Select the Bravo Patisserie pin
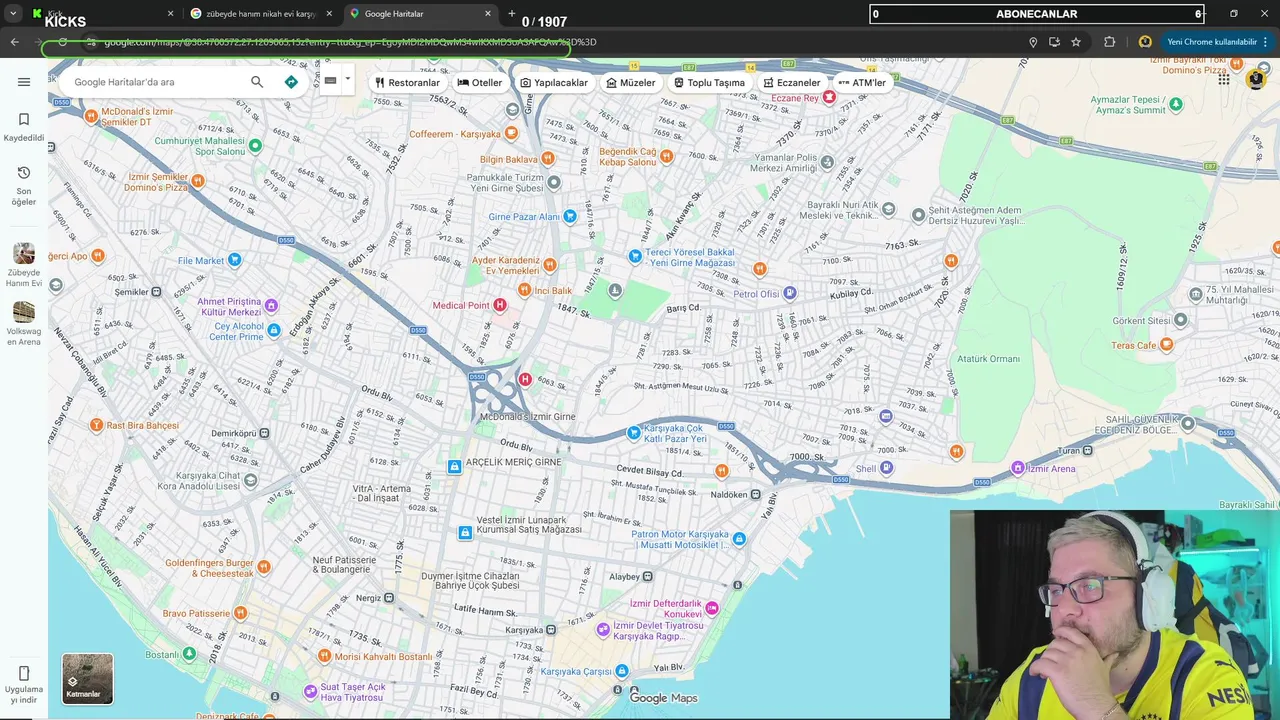This screenshot has width=1280, height=720. (x=240, y=613)
